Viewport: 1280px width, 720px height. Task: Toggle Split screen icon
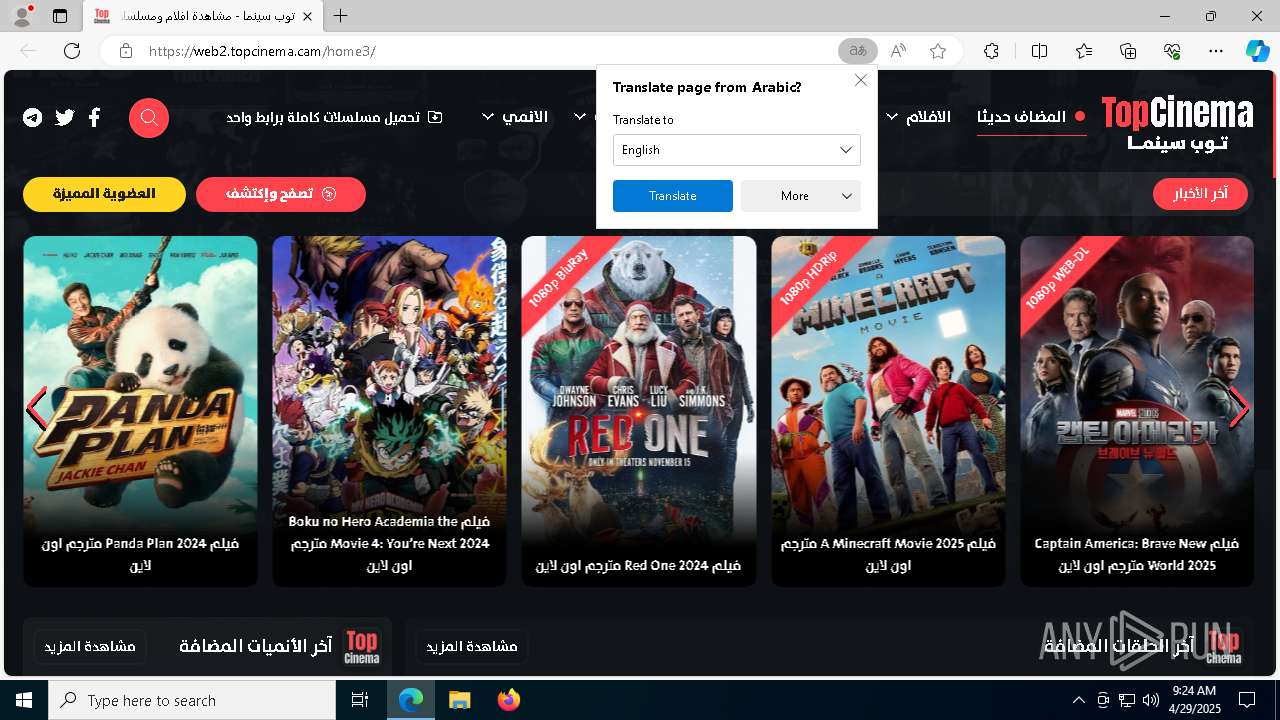1039,51
